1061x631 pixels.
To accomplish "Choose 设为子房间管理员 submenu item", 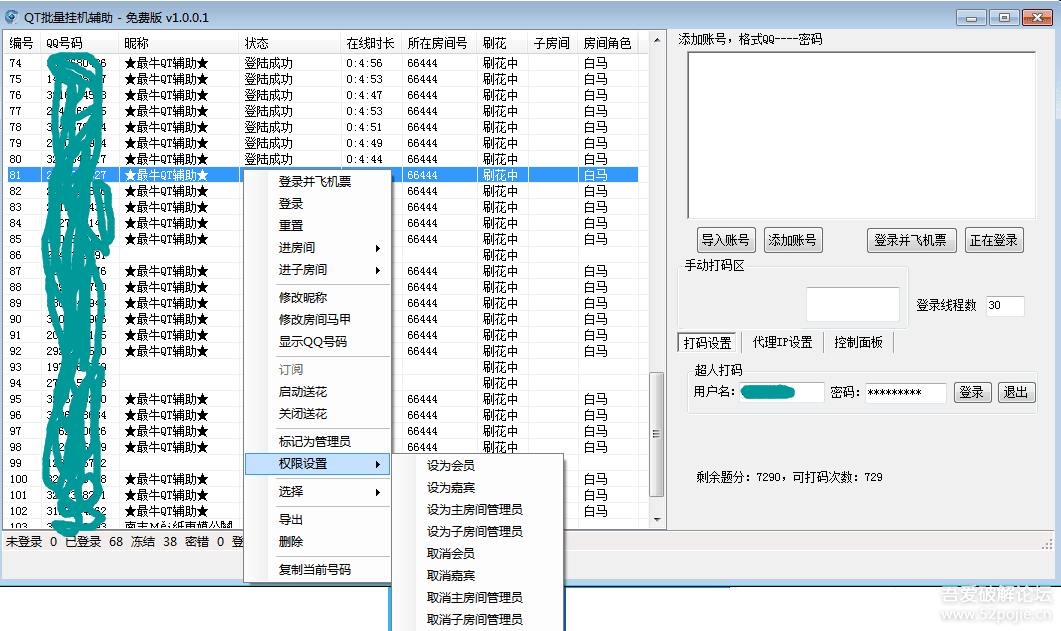I will pyautogui.click(x=474, y=532).
